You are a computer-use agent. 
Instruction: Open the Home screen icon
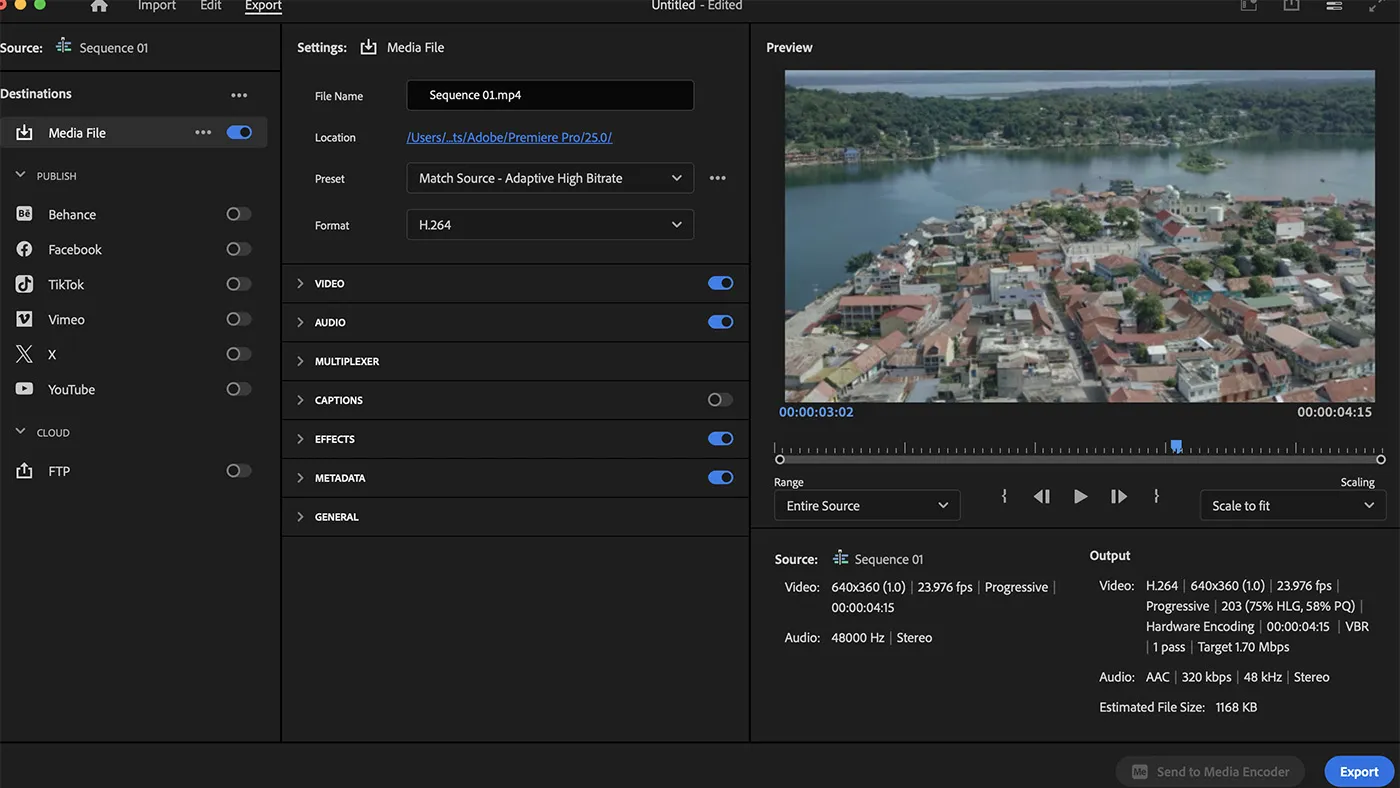point(99,6)
